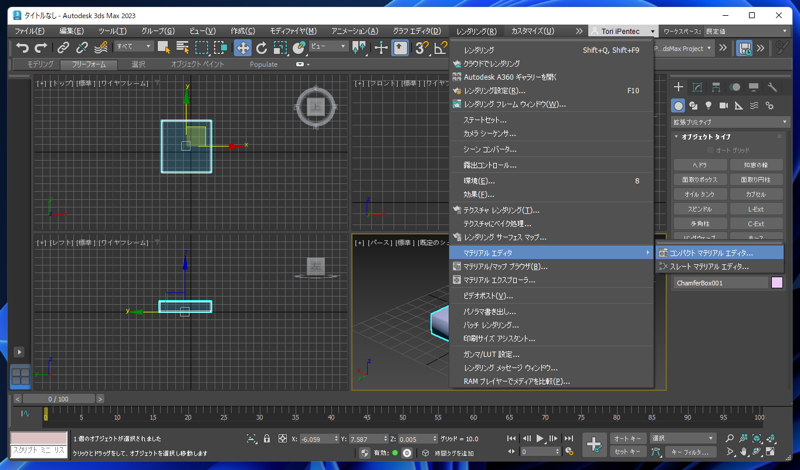Select the Helpers category icon

pyautogui.click(x=739, y=106)
